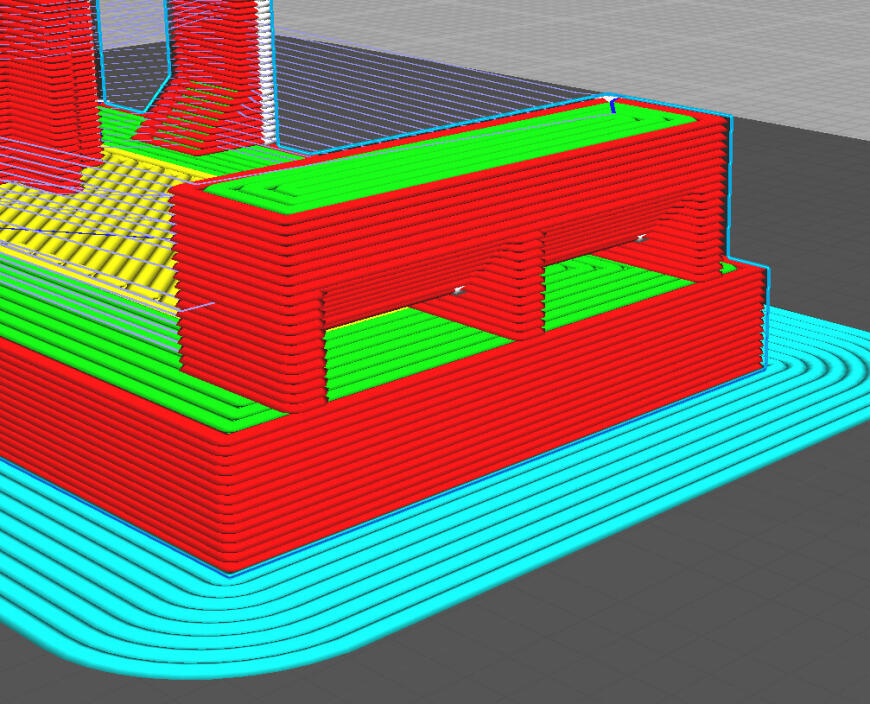Select the cyan brim loops right of the model

click(x=816, y=355)
